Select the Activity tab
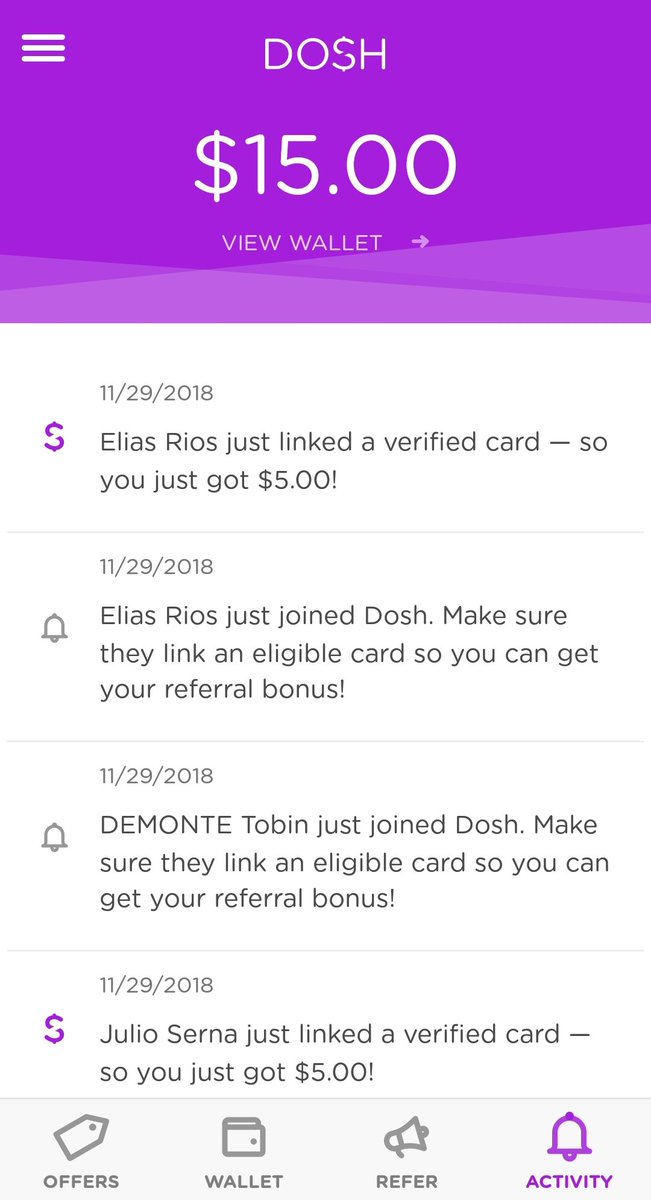This screenshot has height=1200, width=651. tap(569, 1153)
